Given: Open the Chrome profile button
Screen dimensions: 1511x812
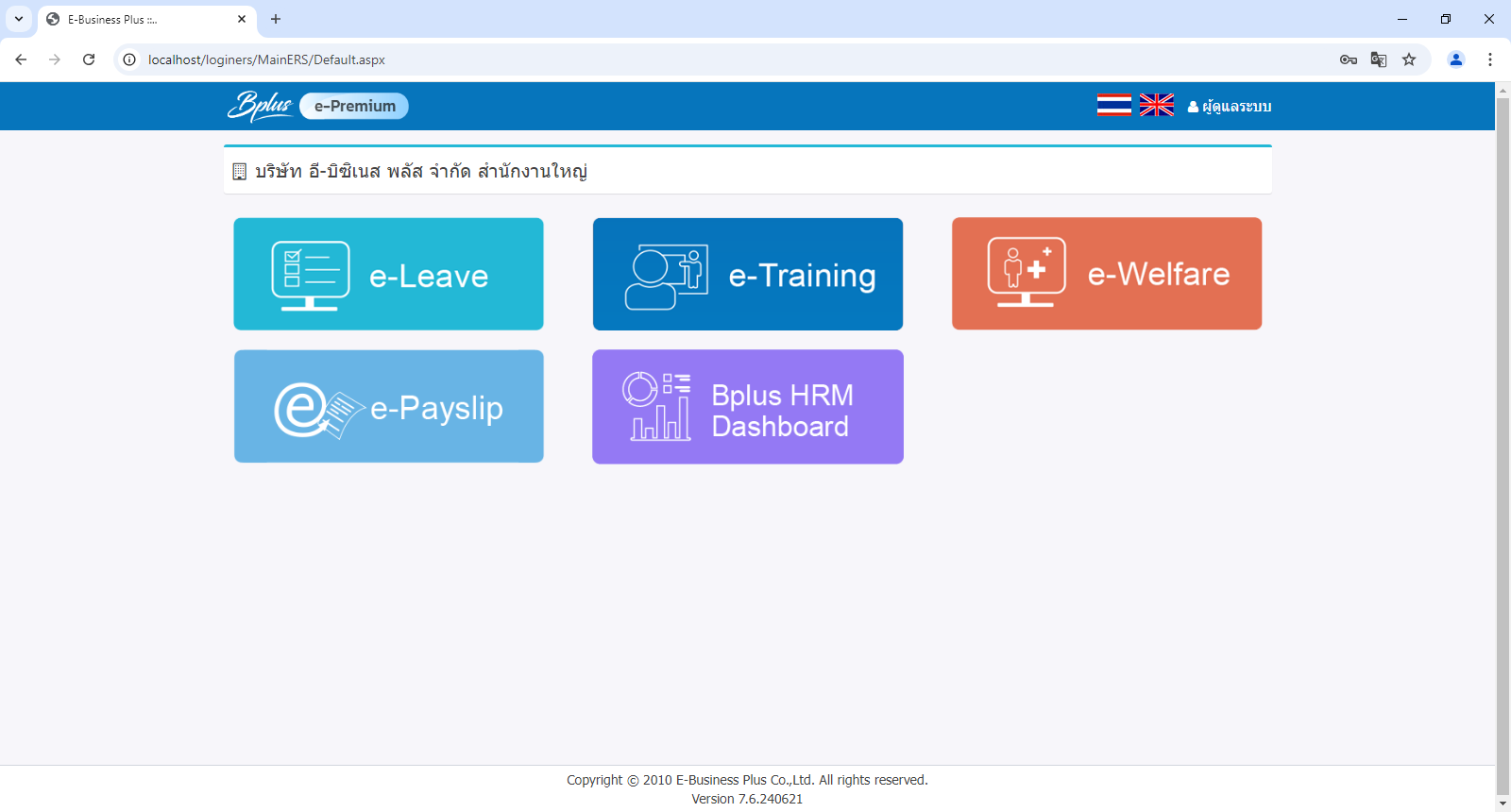Looking at the screenshot, I should coord(1456,59).
